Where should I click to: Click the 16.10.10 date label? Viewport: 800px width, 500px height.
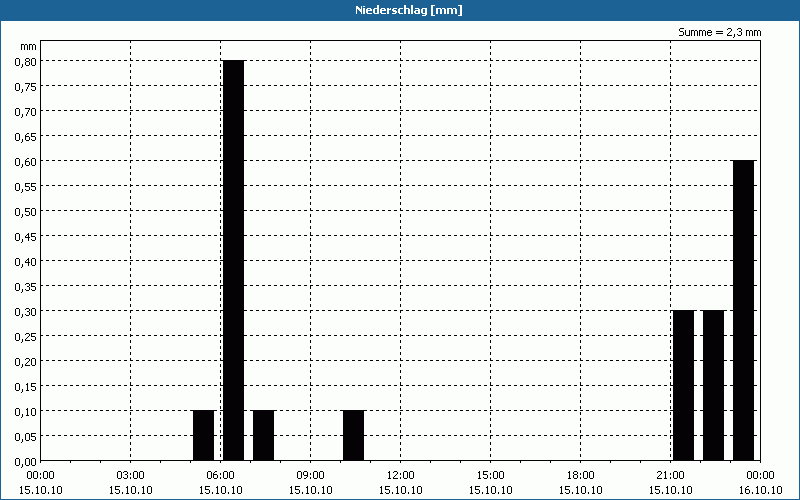point(760,490)
